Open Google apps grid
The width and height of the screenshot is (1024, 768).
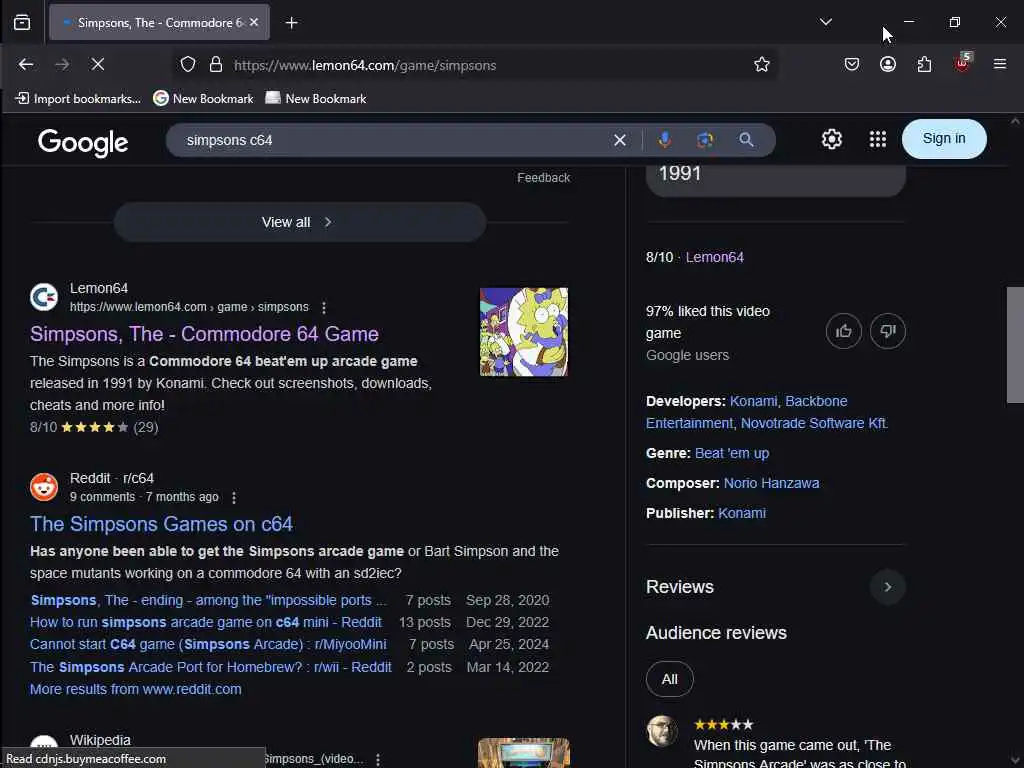click(x=878, y=139)
